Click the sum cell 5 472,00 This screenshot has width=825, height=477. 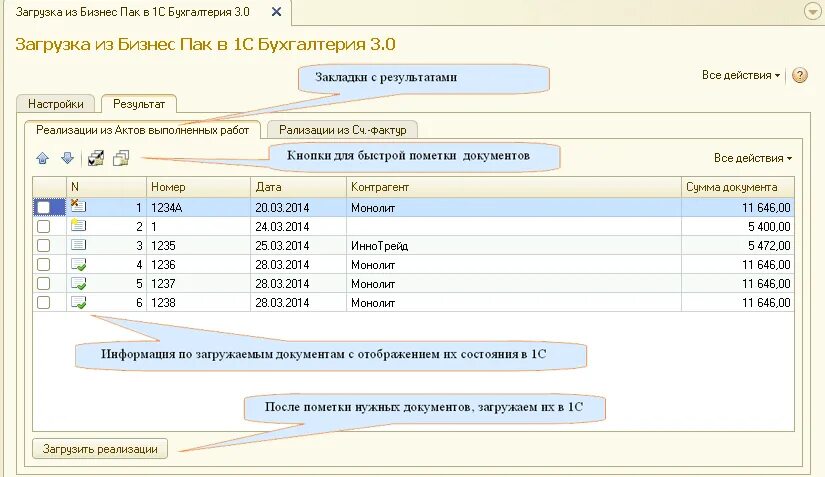click(x=738, y=245)
